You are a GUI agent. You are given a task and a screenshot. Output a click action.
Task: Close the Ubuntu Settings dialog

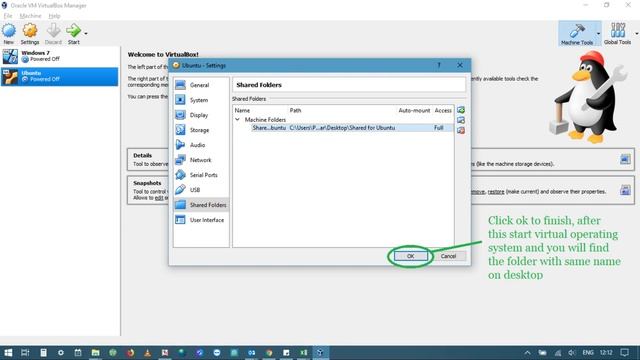(x=460, y=65)
